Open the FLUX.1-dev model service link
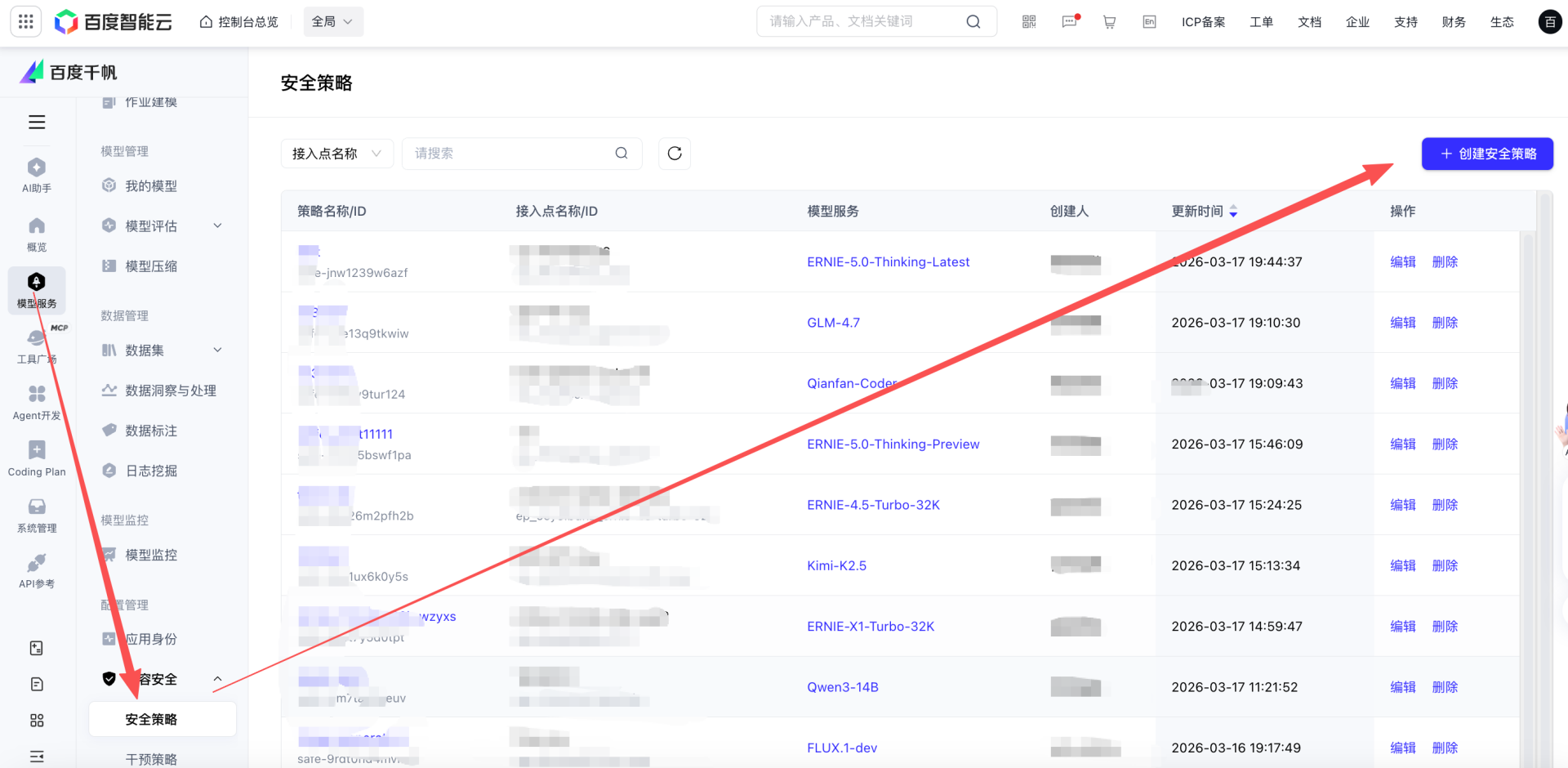 coord(842,748)
